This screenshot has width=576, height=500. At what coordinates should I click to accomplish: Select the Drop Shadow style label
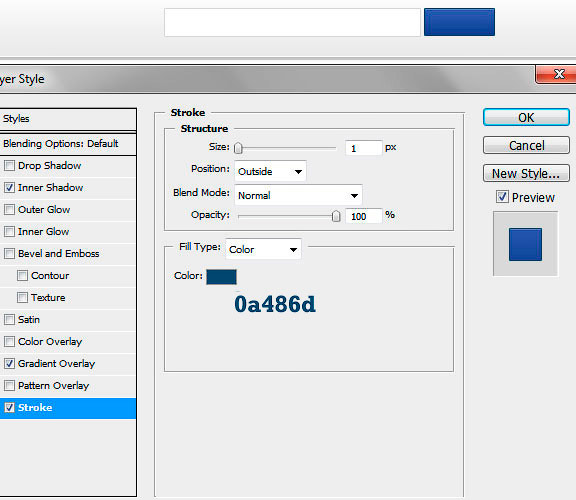(50, 166)
